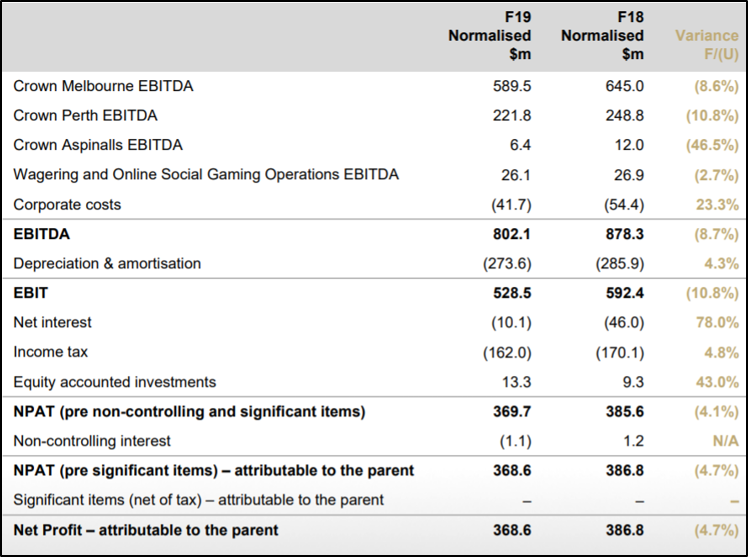Click the Crown Melbourne variance (8.6%)

pos(716,86)
